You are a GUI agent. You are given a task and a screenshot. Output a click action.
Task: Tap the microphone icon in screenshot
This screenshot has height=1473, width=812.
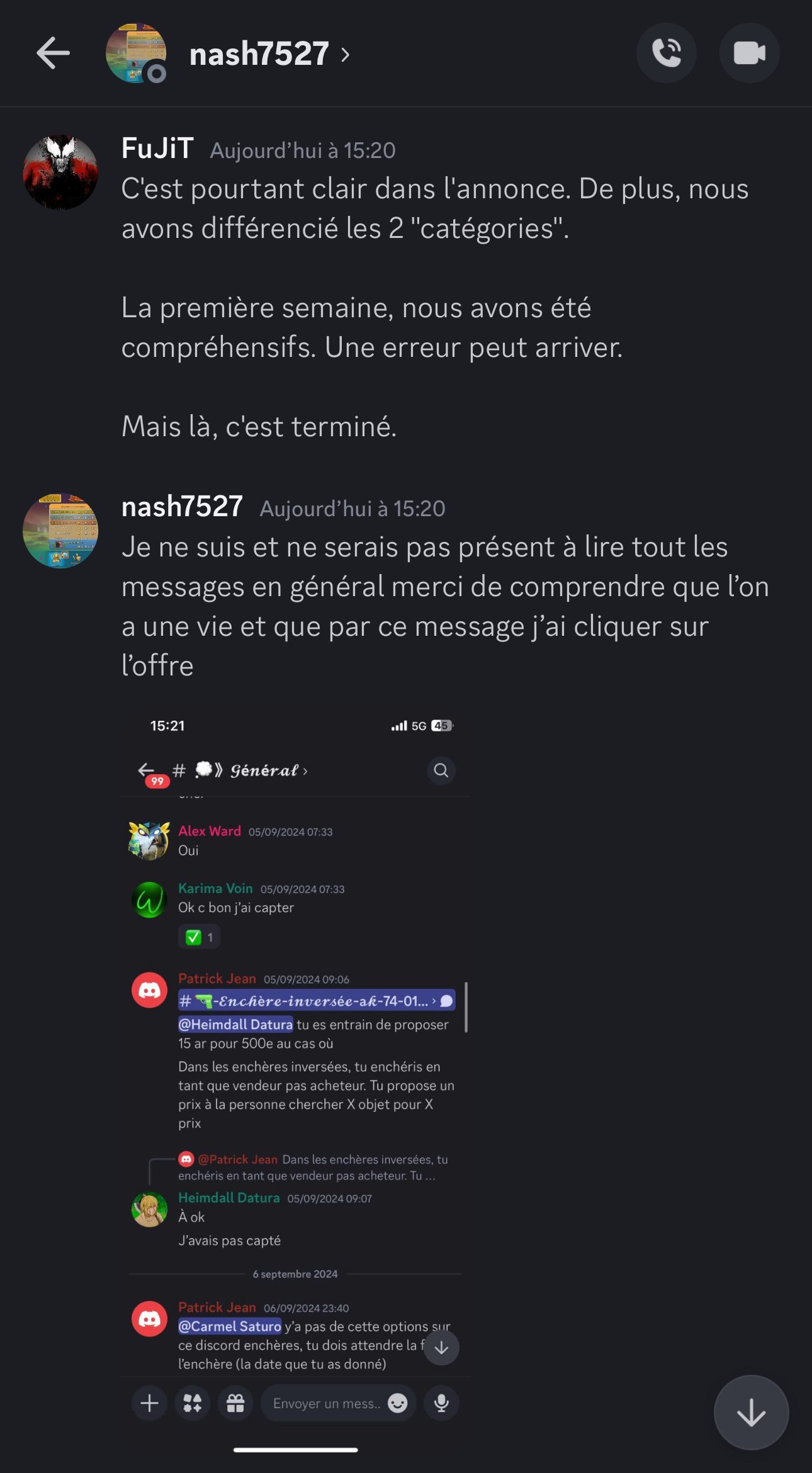click(441, 1403)
